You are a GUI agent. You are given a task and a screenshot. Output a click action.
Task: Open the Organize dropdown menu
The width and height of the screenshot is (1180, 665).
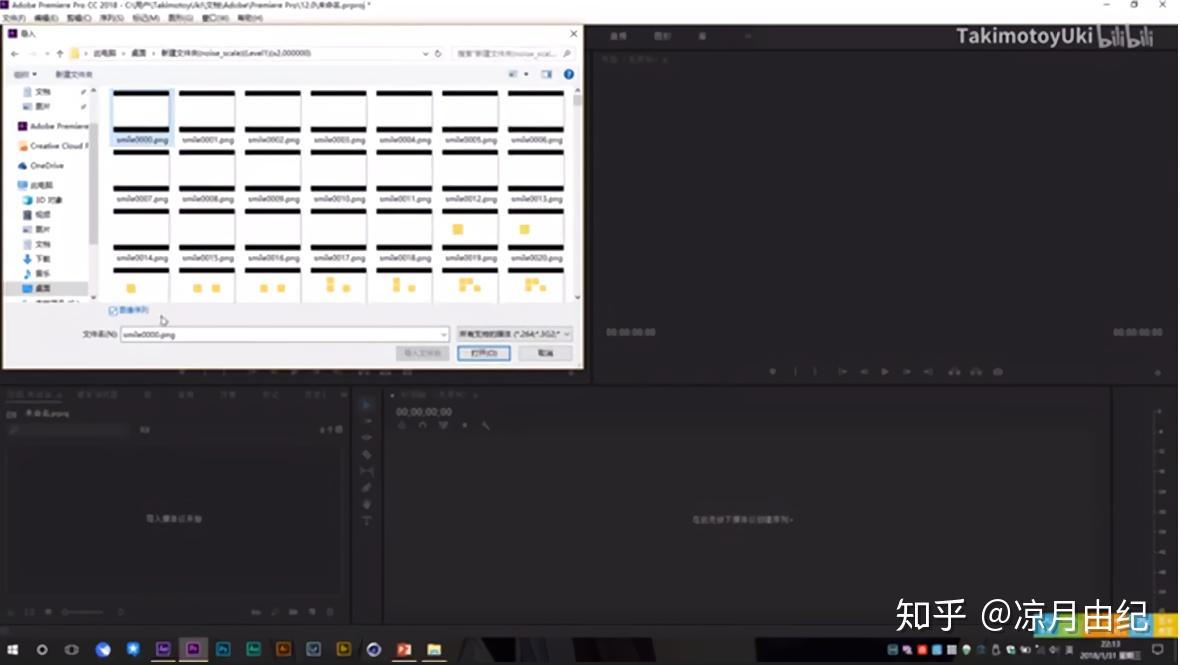[25, 74]
